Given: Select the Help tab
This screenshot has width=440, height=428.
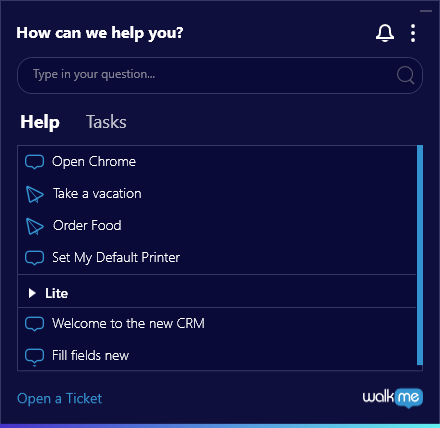Looking at the screenshot, I should pyautogui.click(x=40, y=122).
